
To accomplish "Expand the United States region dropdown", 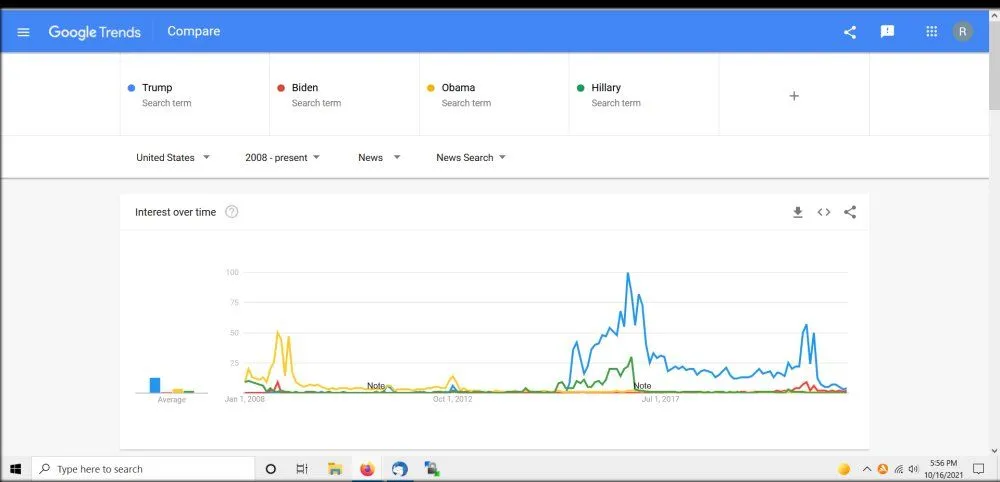I will point(173,158).
